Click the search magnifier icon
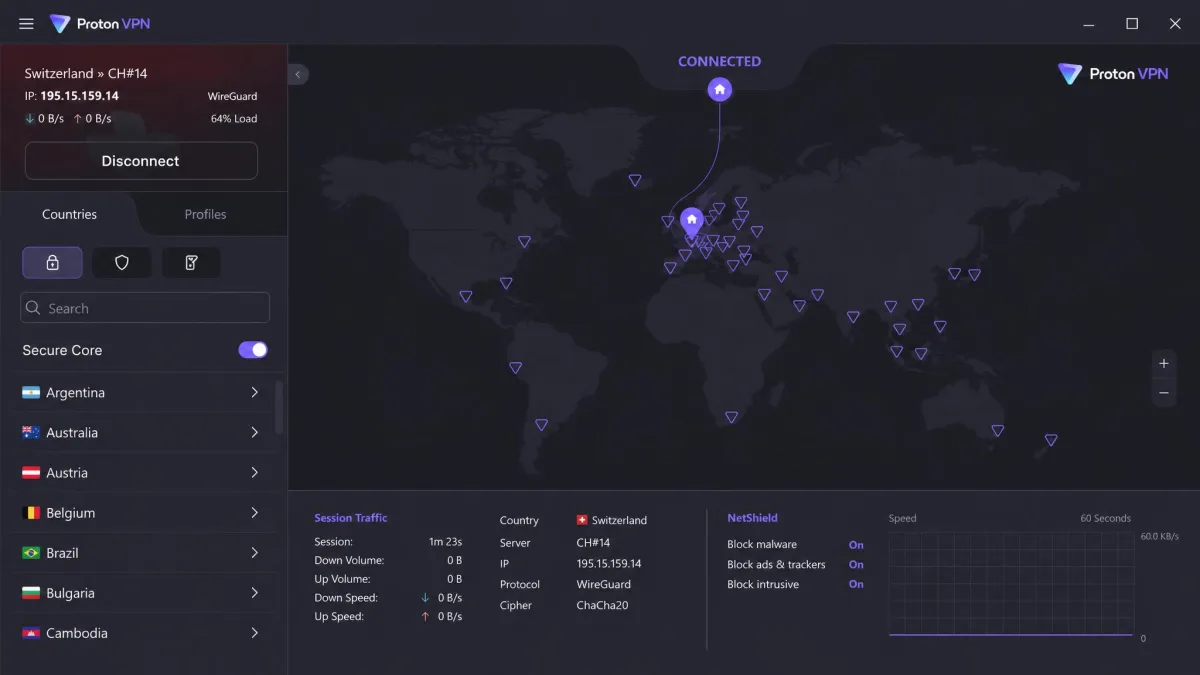Image resolution: width=1200 pixels, height=675 pixels. (34, 308)
